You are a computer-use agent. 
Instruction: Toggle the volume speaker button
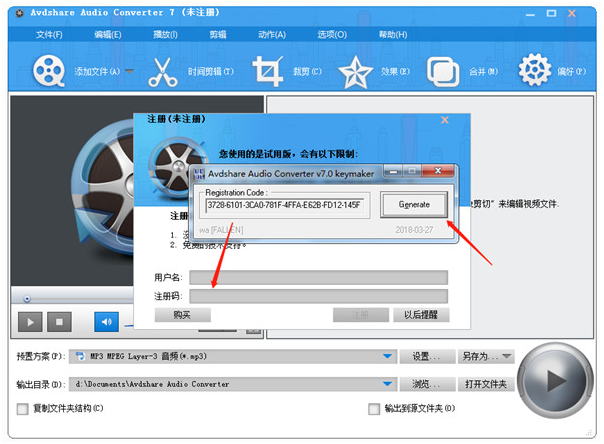click(106, 322)
